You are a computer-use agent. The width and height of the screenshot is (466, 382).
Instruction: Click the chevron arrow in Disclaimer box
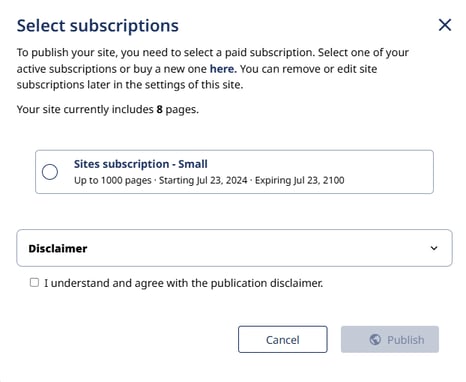[x=434, y=248]
